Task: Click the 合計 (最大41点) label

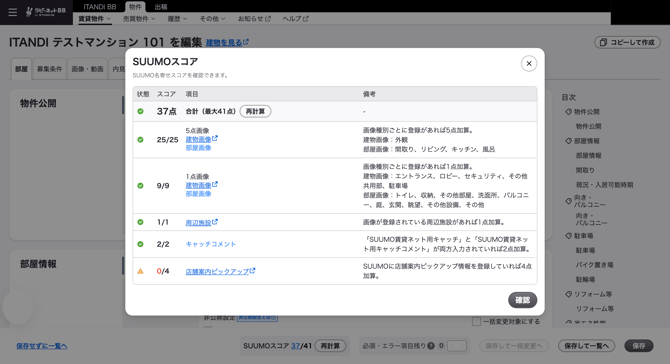Action: click(x=210, y=112)
